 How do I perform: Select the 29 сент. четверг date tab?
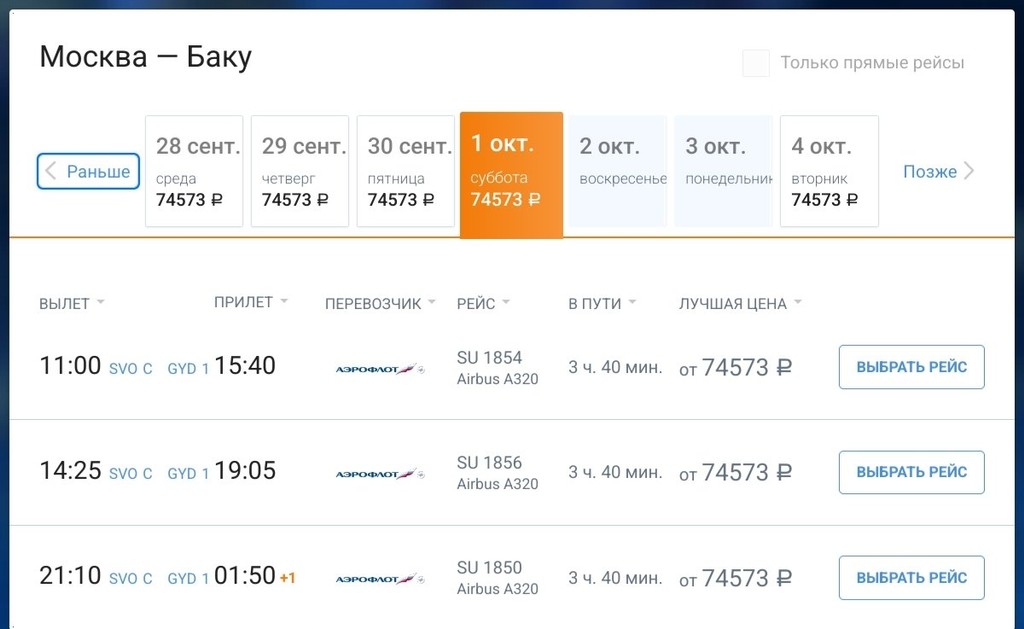(300, 171)
